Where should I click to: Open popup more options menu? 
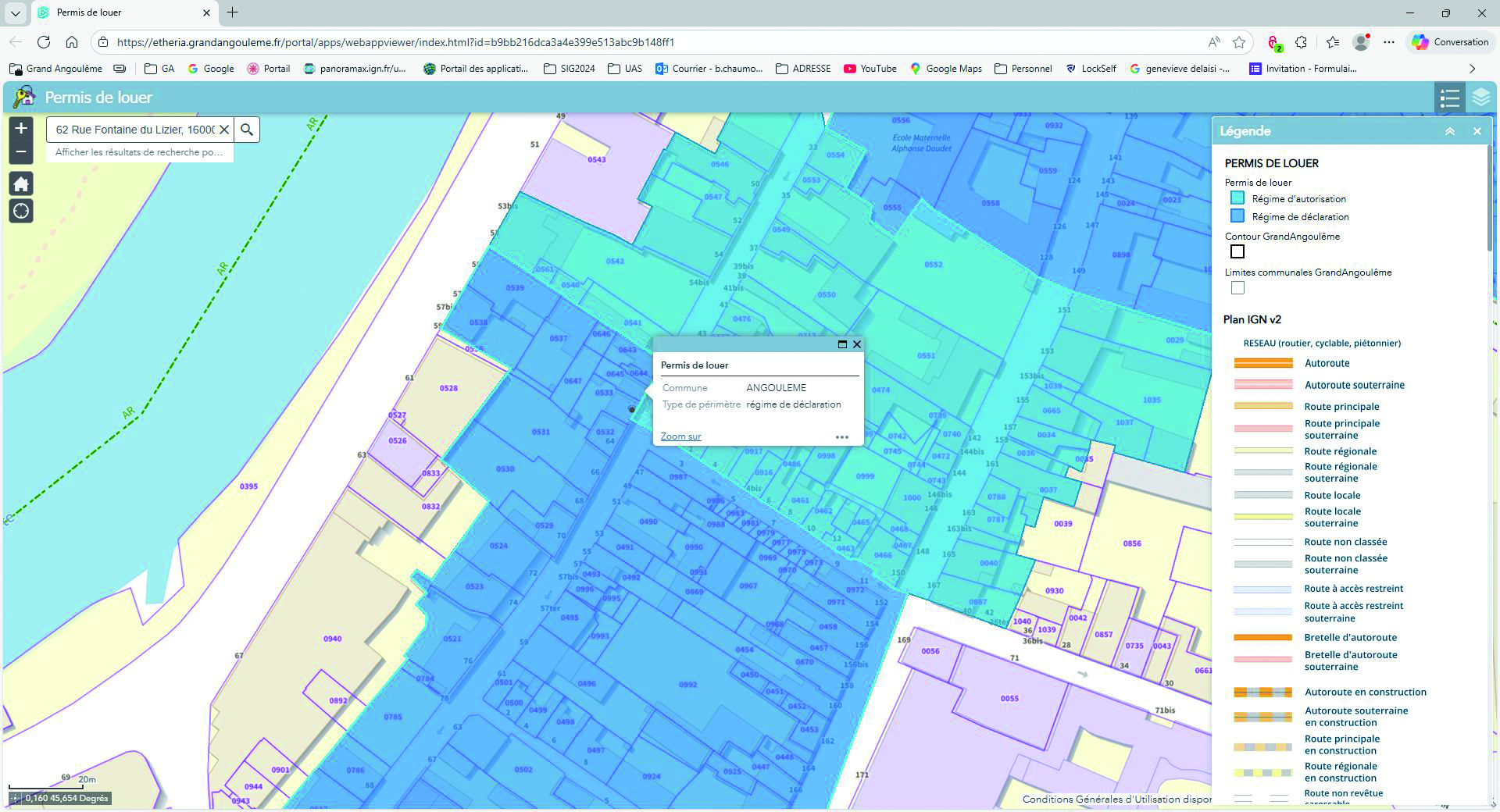tap(841, 437)
